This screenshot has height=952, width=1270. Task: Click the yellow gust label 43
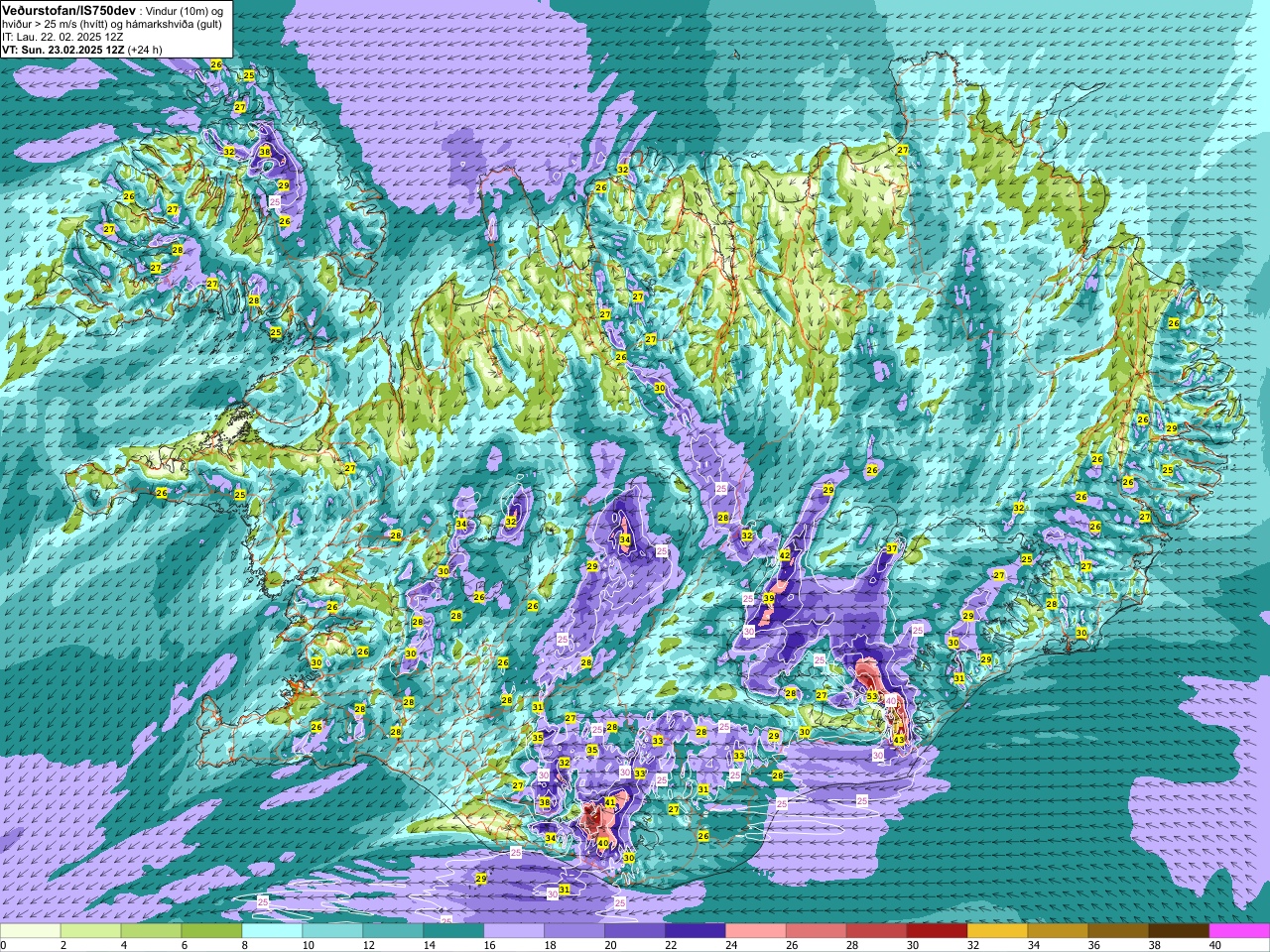898,740
